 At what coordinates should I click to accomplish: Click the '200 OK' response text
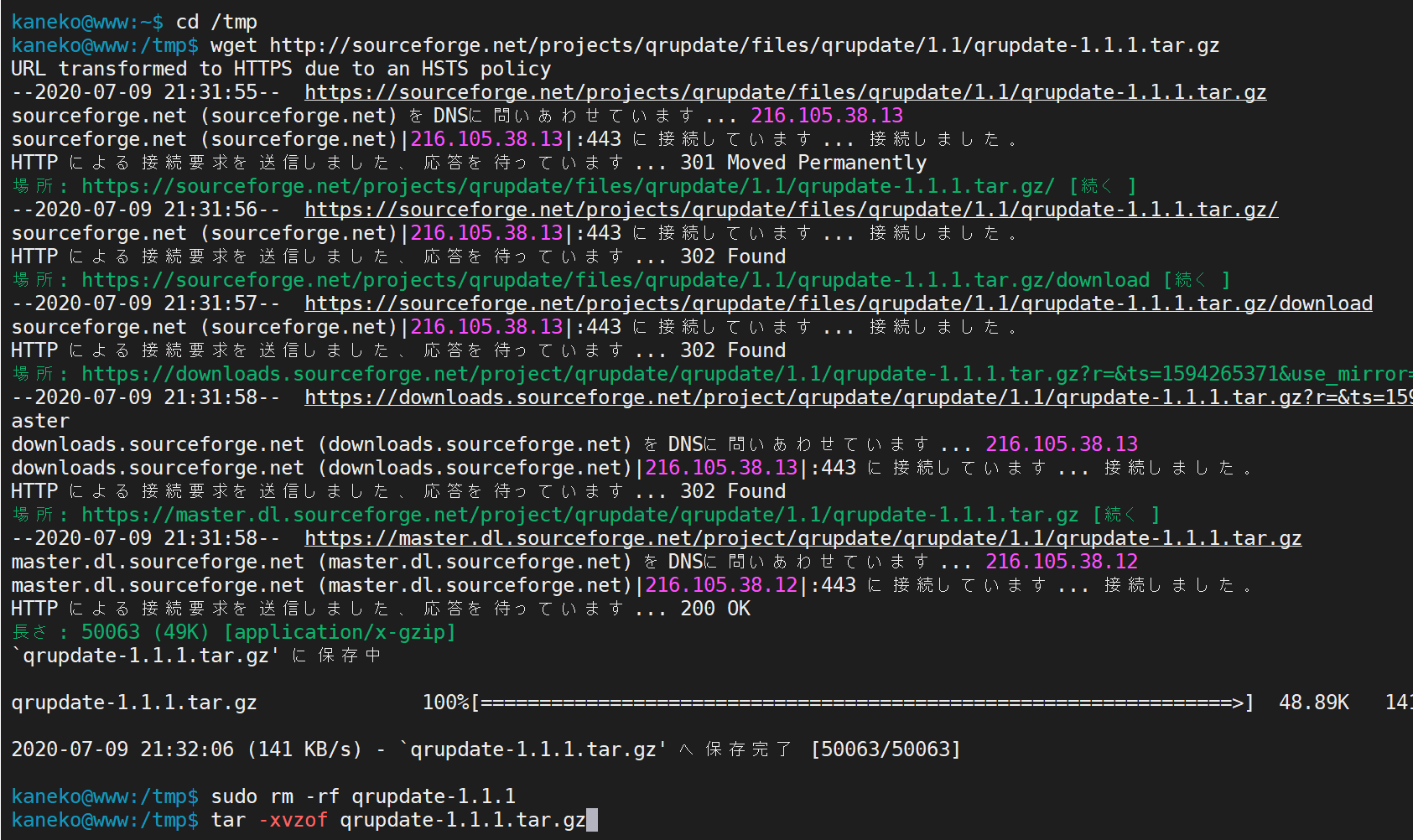point(714,609)
